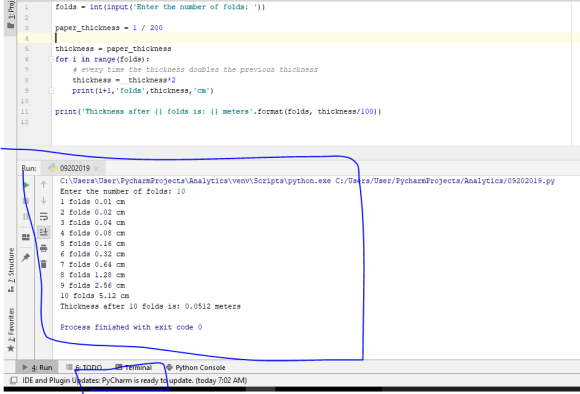The width and height of the screenshot is (580, 394).
Task: Open the 09202019.py script path link
Action: (445, 181)
